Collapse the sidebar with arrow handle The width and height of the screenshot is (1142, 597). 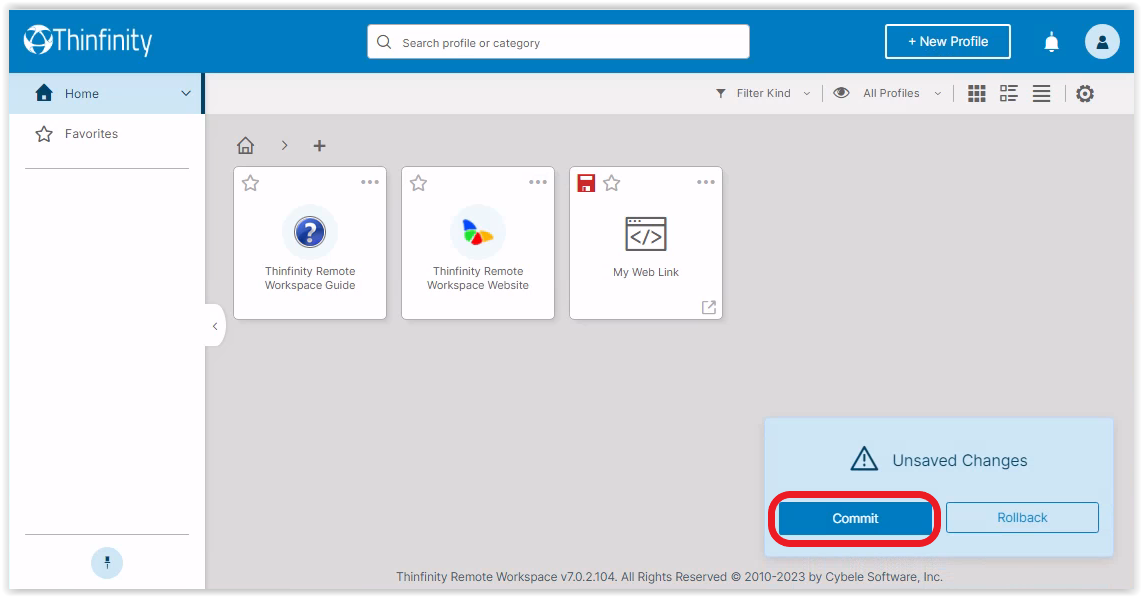click(x=215, y=325)
